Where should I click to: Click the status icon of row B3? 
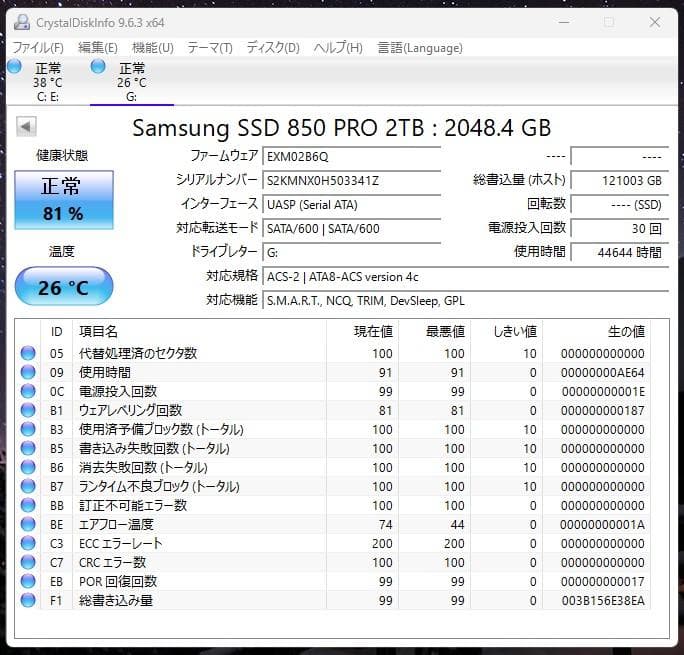[x=28, y=429]
